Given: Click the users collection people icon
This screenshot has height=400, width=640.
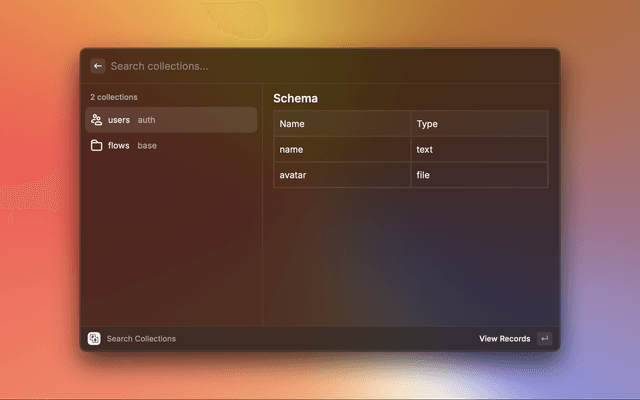Looking at the screenshot, I should (x=96, y=120).
